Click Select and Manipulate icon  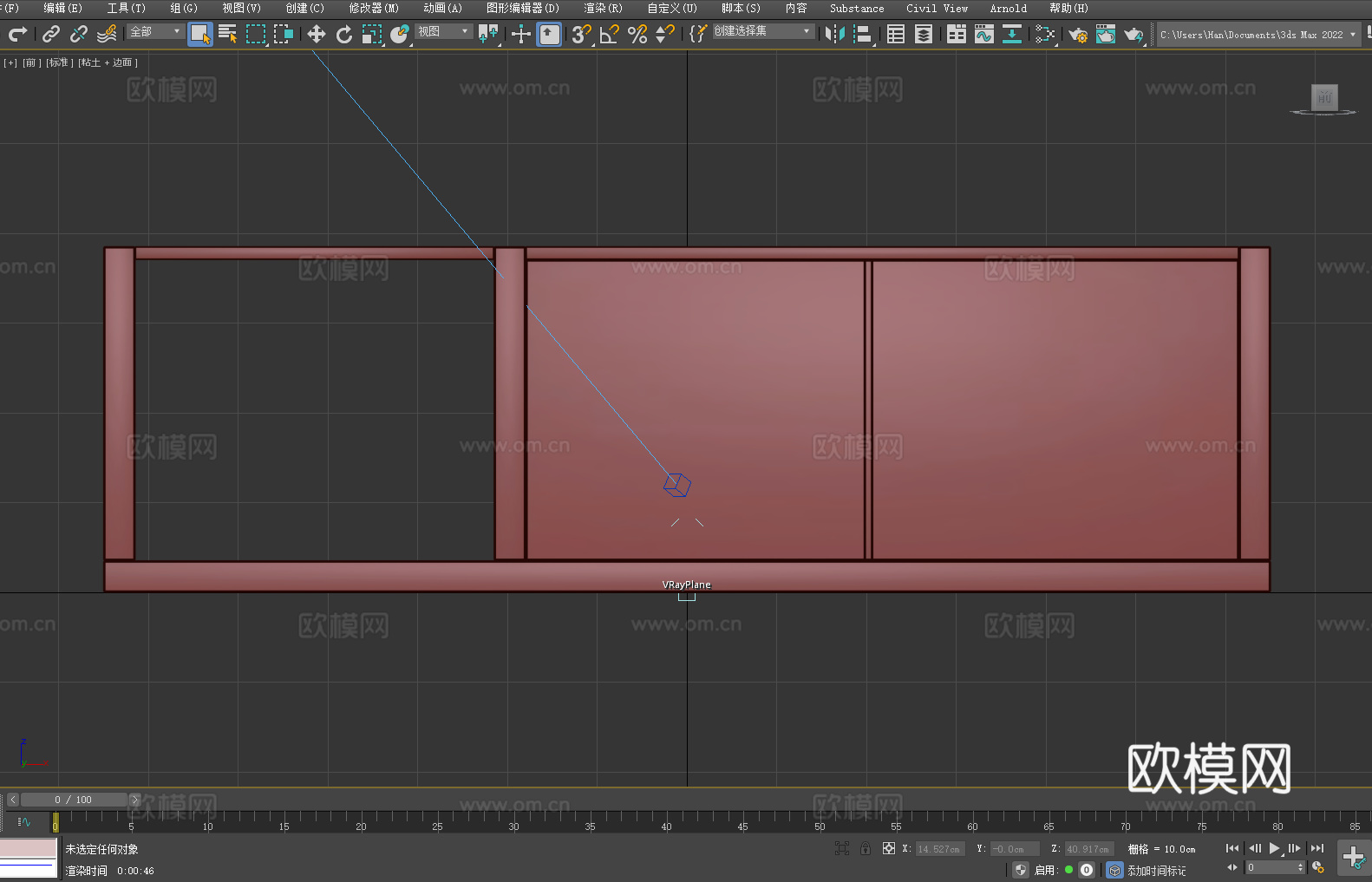(521, 34)
